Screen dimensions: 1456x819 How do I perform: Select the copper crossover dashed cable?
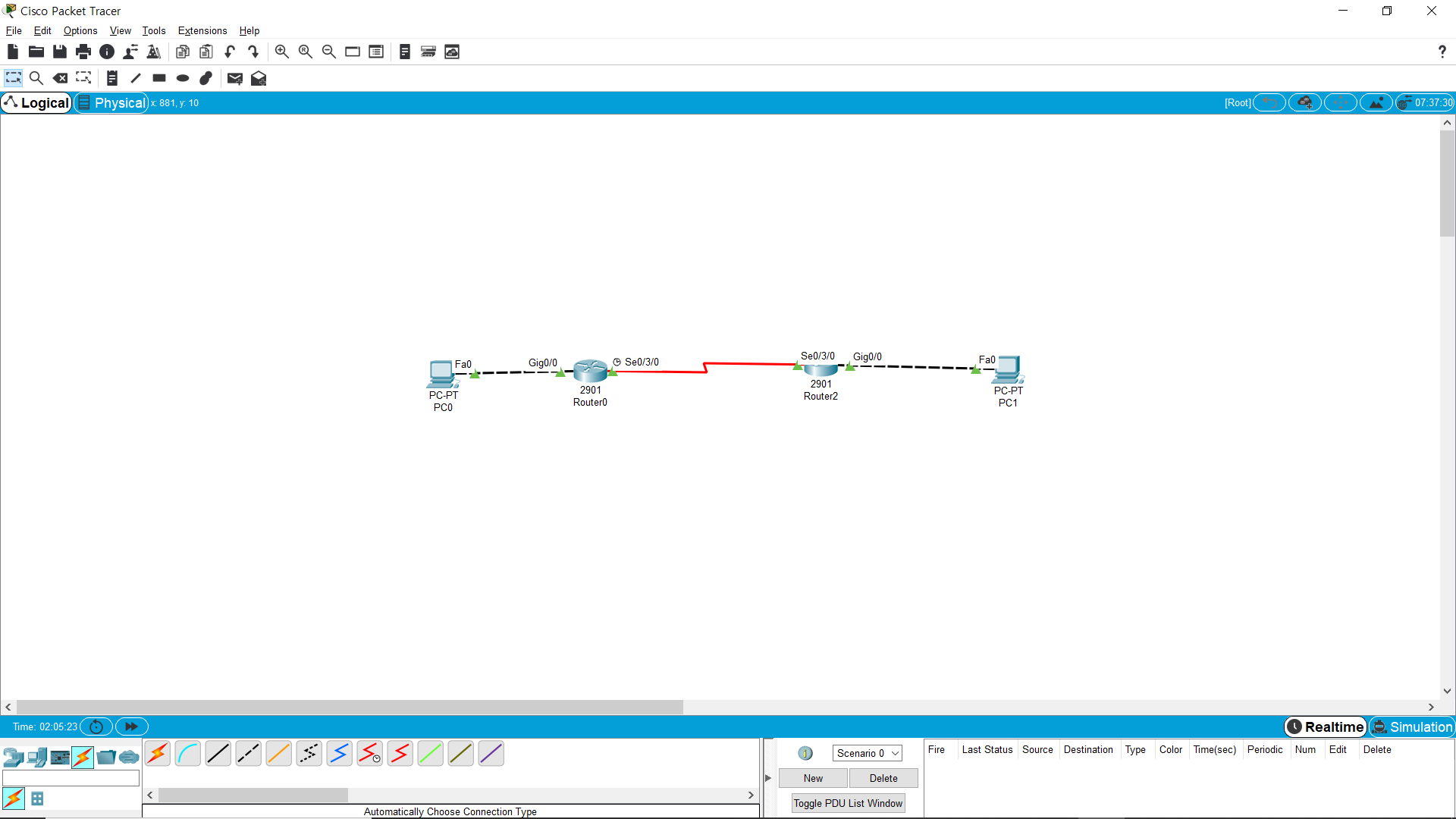248,754
